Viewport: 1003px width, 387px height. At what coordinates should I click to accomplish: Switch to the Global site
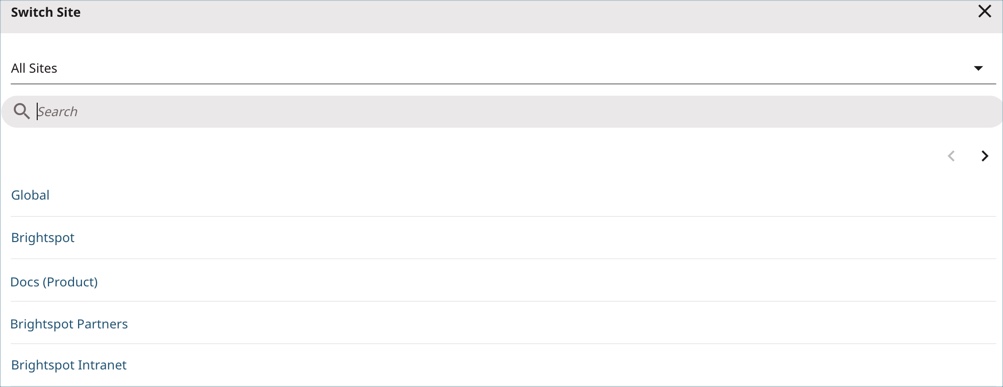[30, 195]
